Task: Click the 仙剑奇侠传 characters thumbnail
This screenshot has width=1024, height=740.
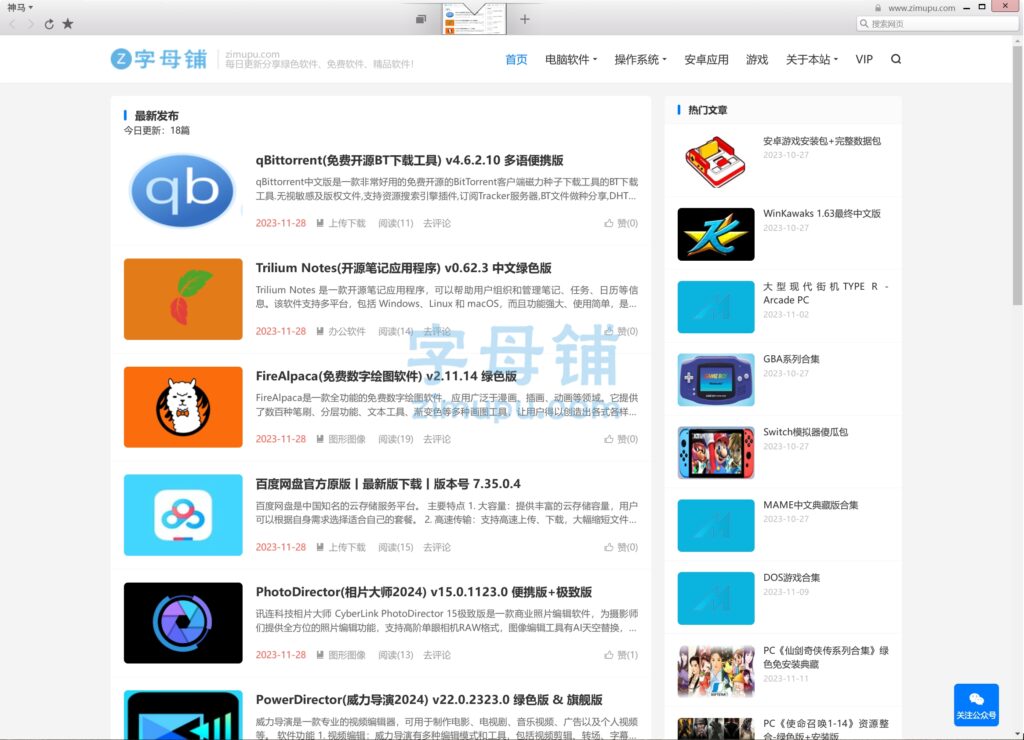Action: (716, 671)
